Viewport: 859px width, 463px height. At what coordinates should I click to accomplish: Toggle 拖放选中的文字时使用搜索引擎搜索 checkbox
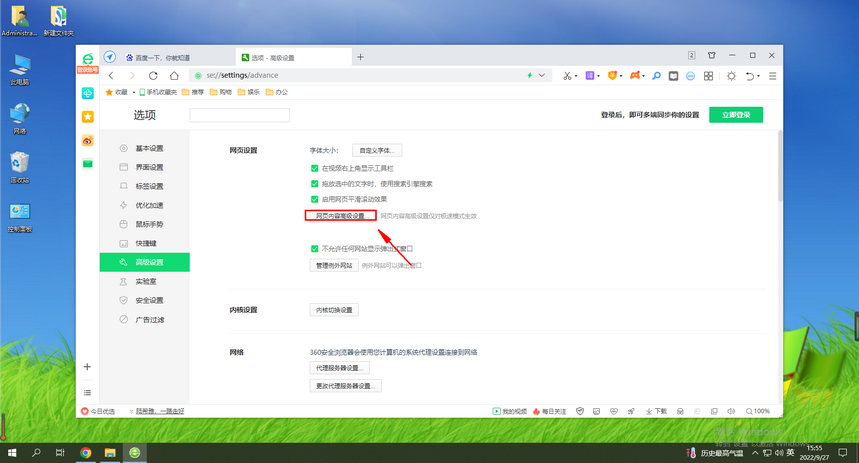coord(314,184)
